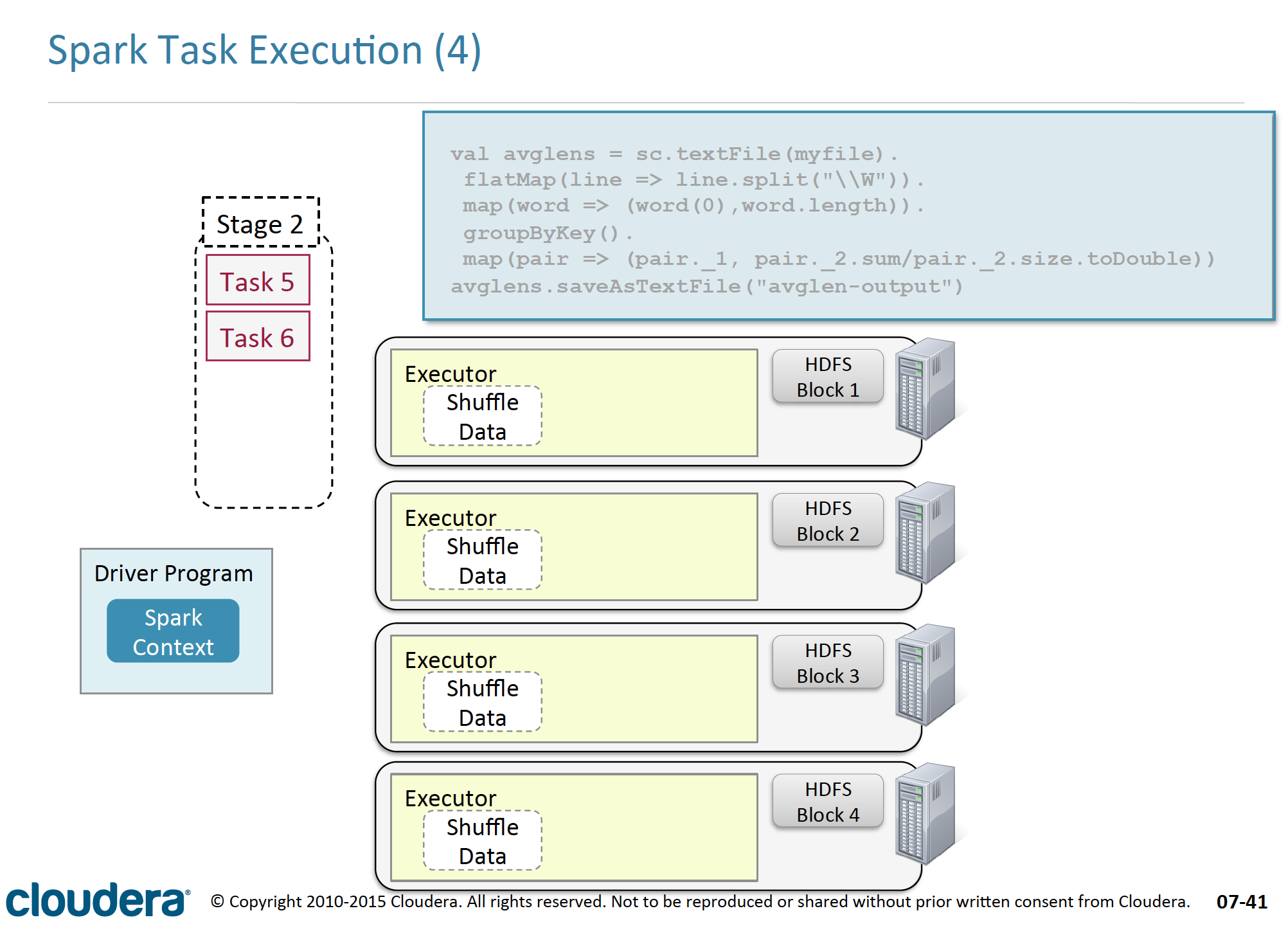Click the slide title Spark Task Execution (4)
The width and height of the screenshot is (1288, 931).
pos(264,50)
